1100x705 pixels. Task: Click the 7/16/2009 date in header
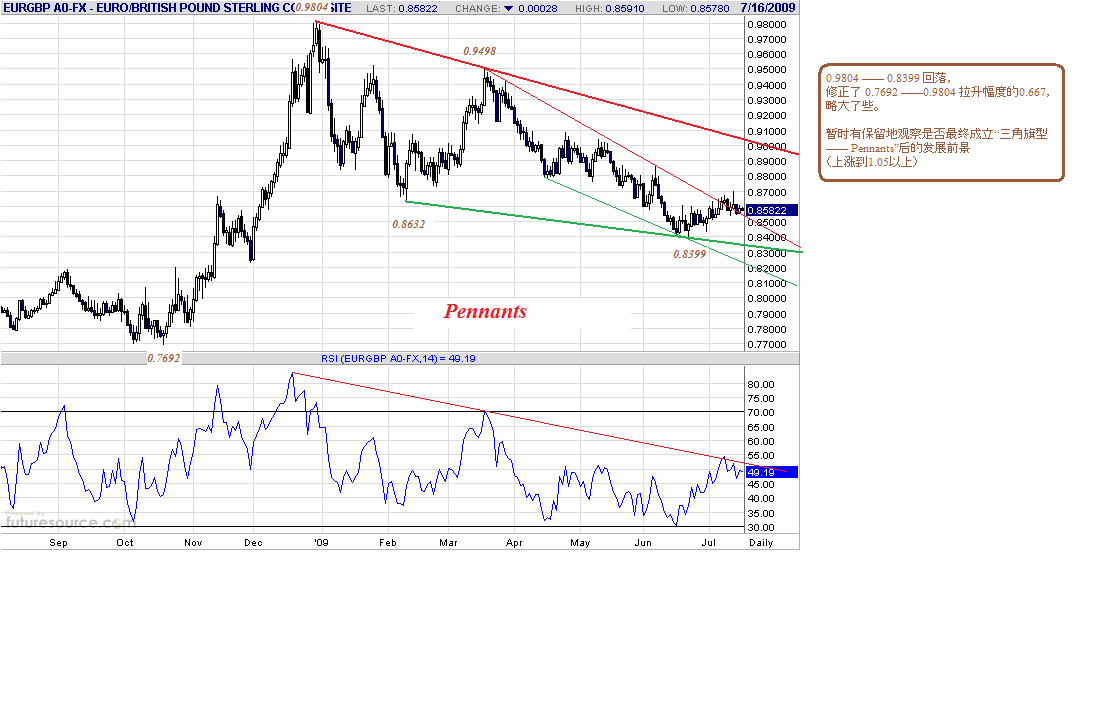tap(767, 8)
